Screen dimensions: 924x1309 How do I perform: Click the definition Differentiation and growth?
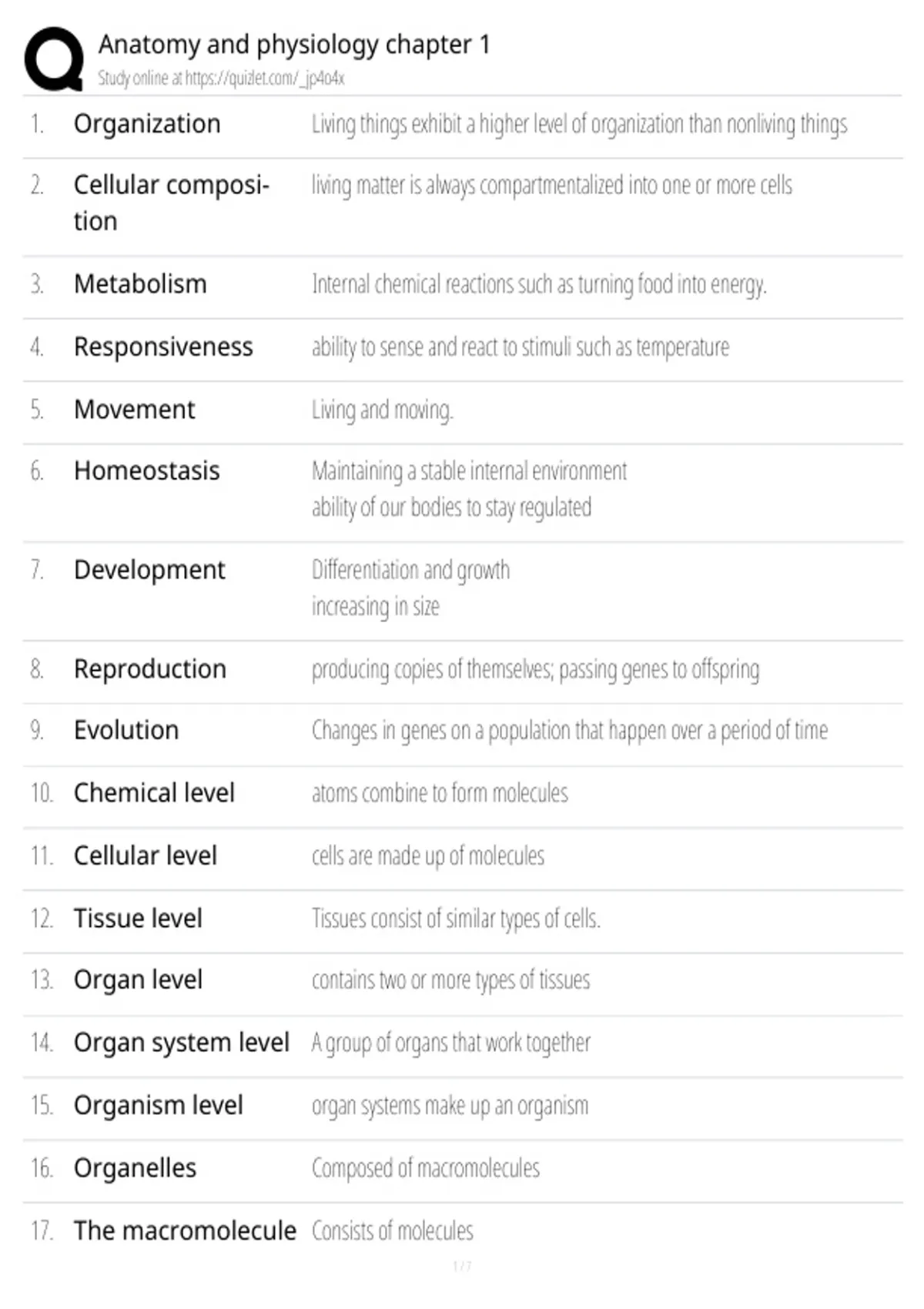(x=410, y=570)
